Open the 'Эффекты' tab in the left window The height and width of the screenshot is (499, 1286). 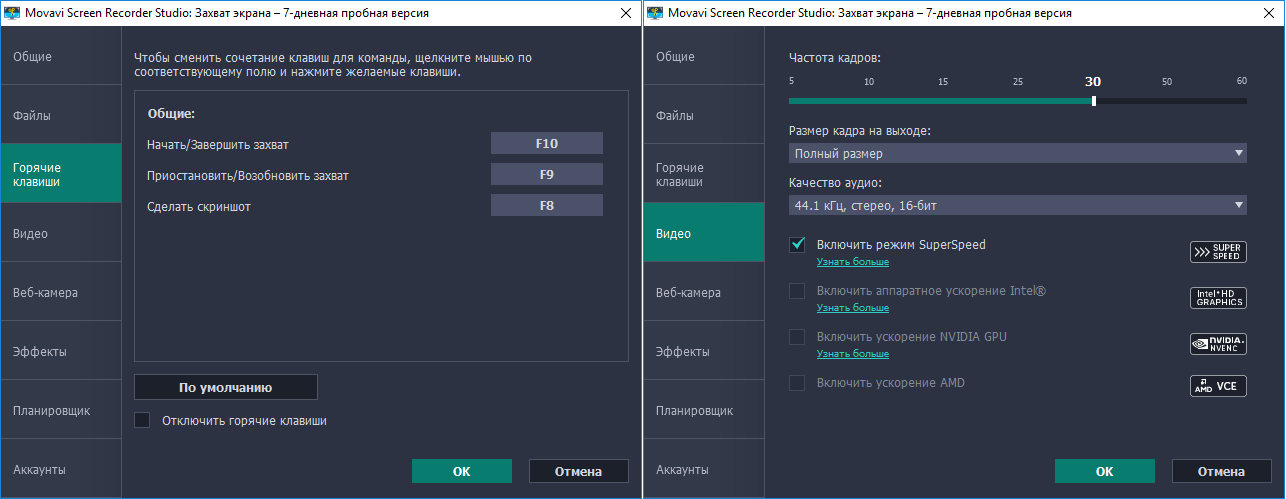[x=60, y=351]
